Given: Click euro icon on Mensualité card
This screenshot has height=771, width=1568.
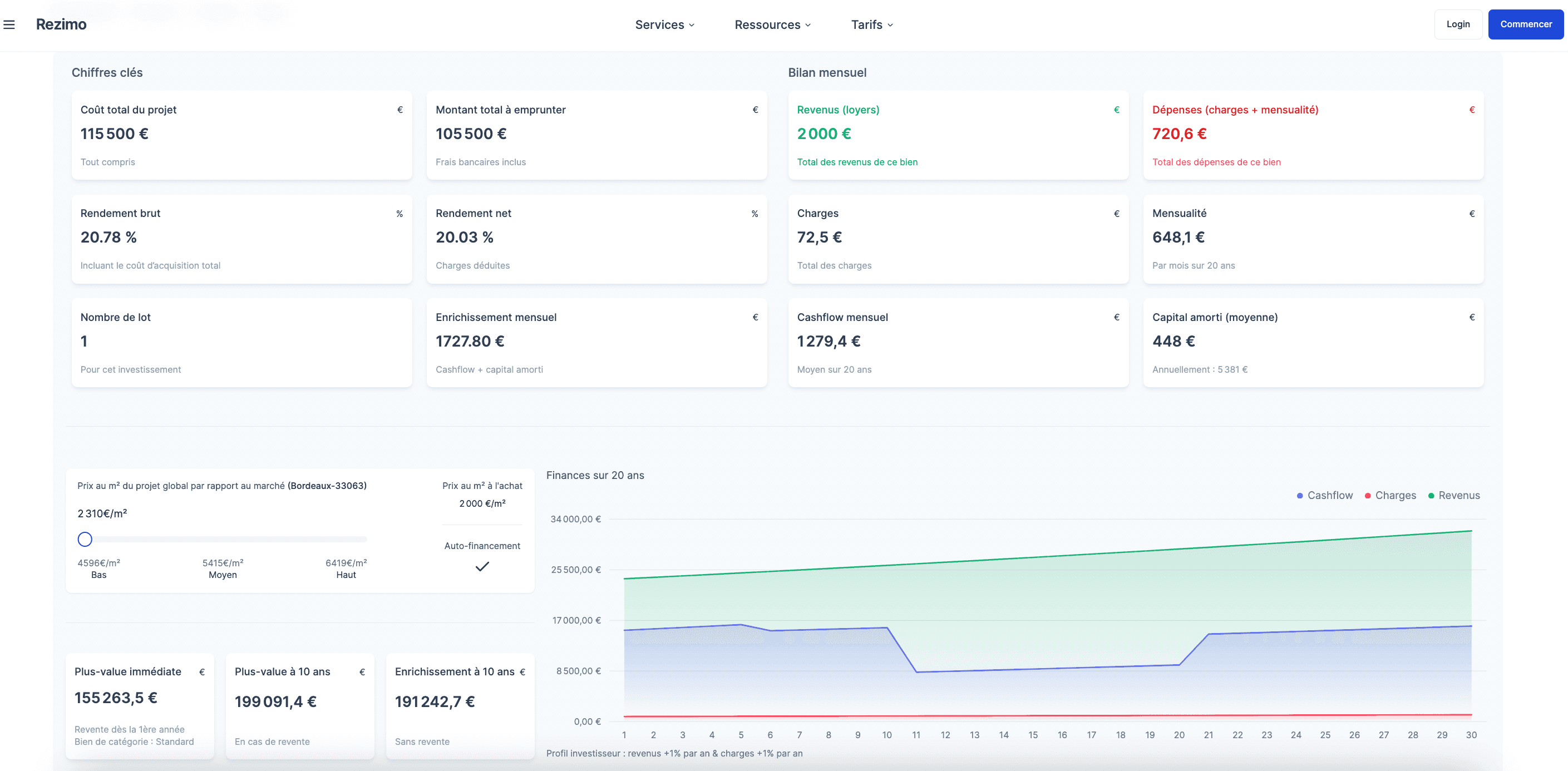Looking at the screenshot, I should point(1472,214).
